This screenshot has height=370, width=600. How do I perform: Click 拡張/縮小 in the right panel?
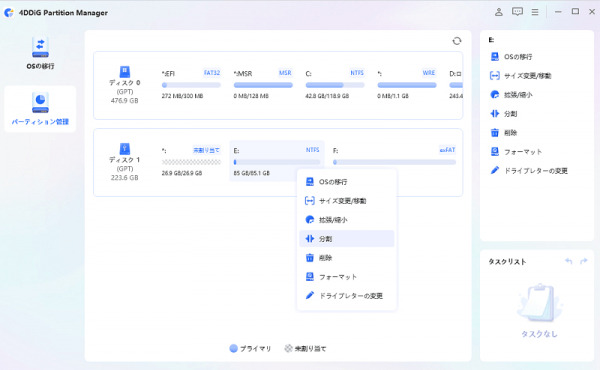(x=511, y=95)
